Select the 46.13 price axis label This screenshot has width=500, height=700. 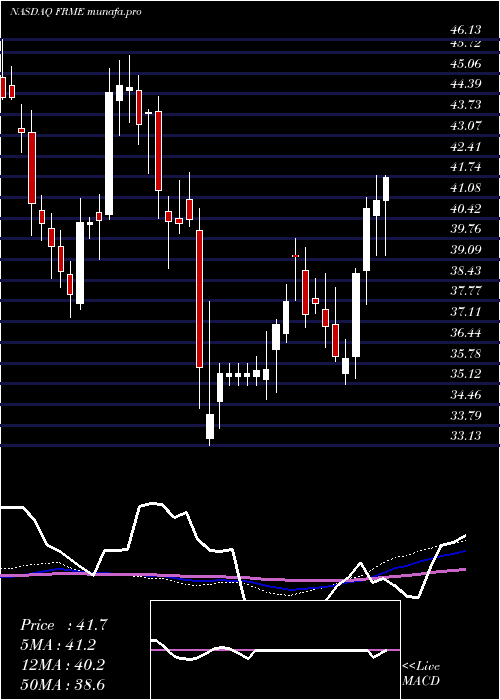pyautogui.click(x=466, y=30)
